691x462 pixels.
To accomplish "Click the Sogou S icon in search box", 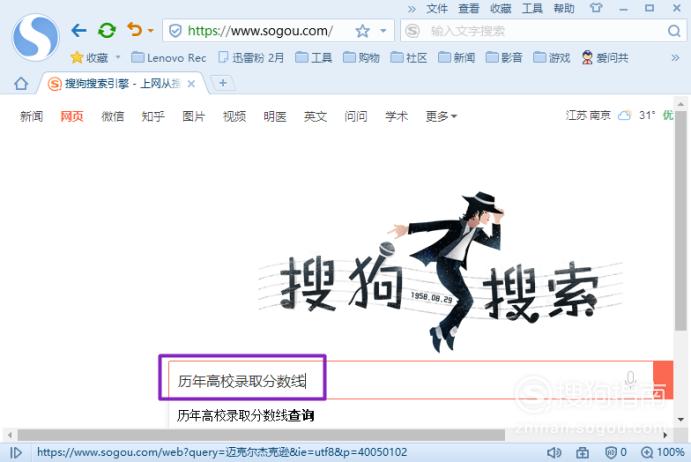I will pyautogui.click(x=412, y=31).
